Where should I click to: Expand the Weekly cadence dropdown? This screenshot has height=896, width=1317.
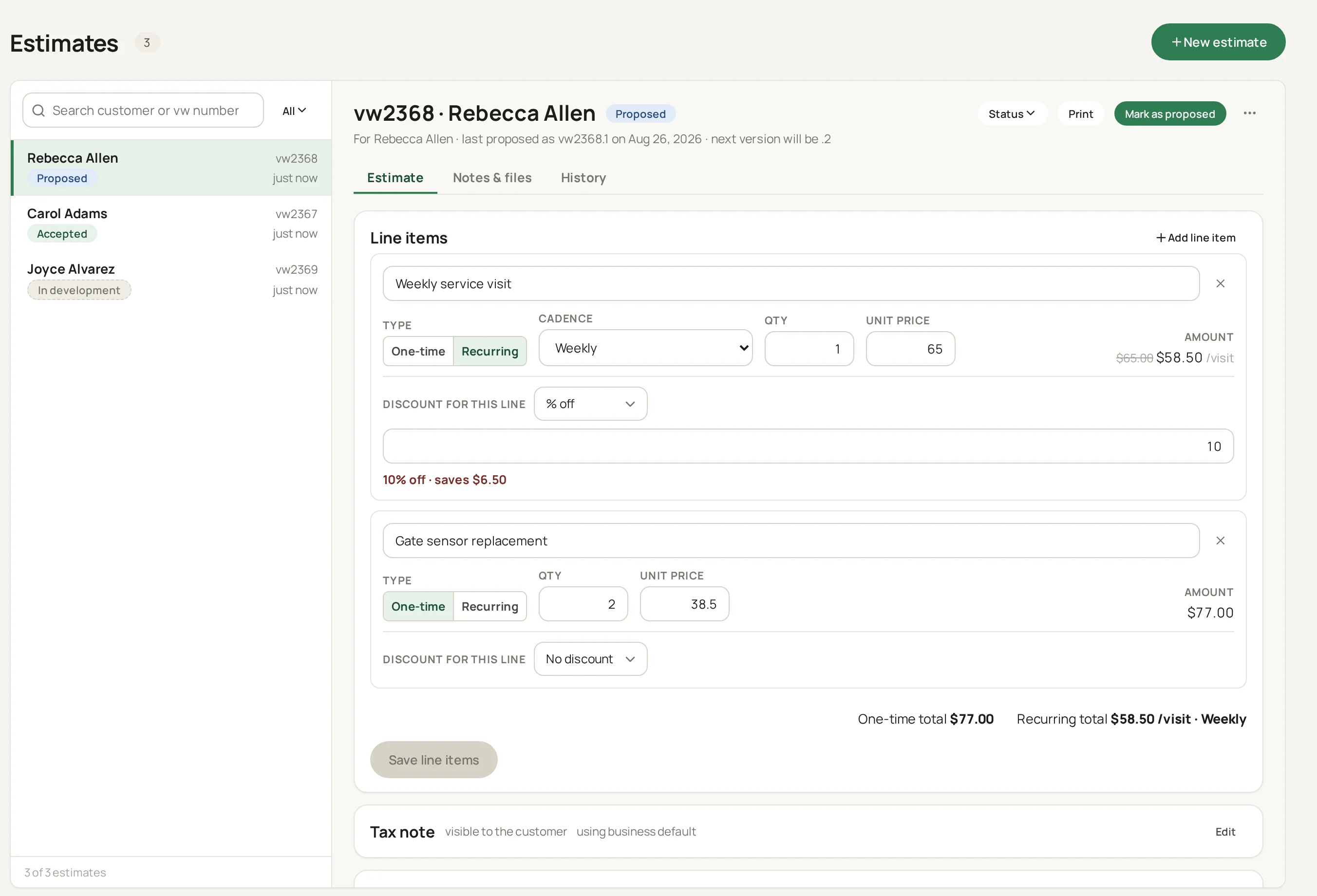[645, 348]
